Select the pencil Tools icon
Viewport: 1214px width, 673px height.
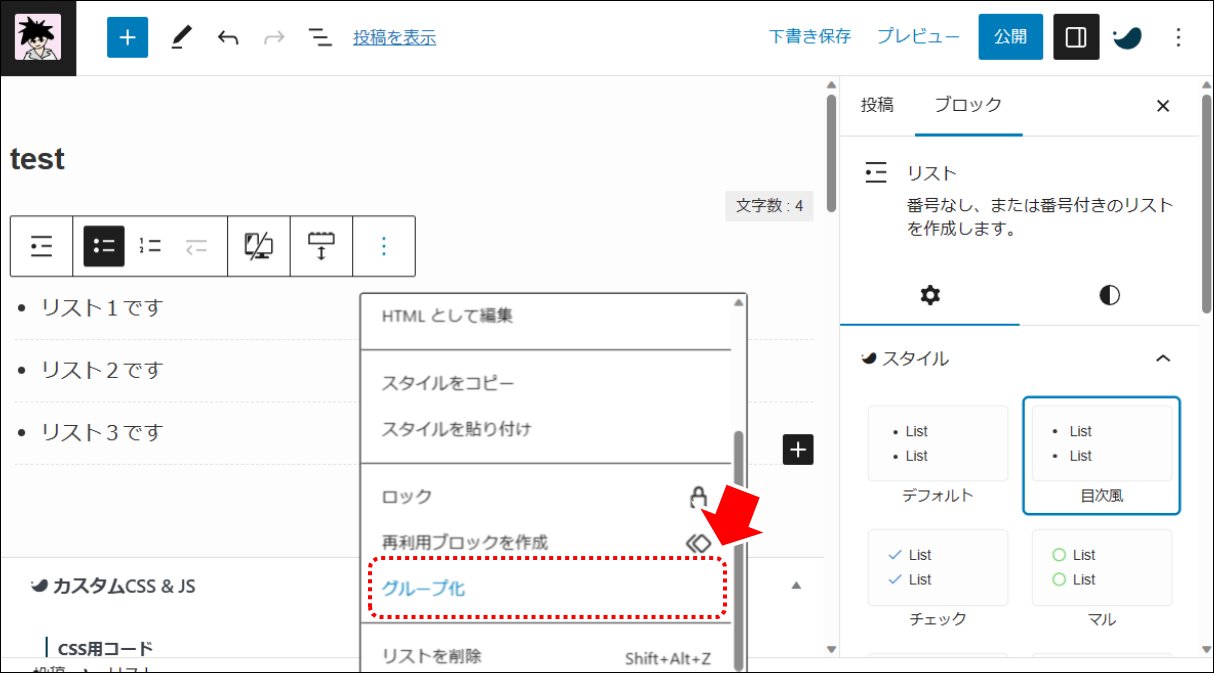[181, 38]
